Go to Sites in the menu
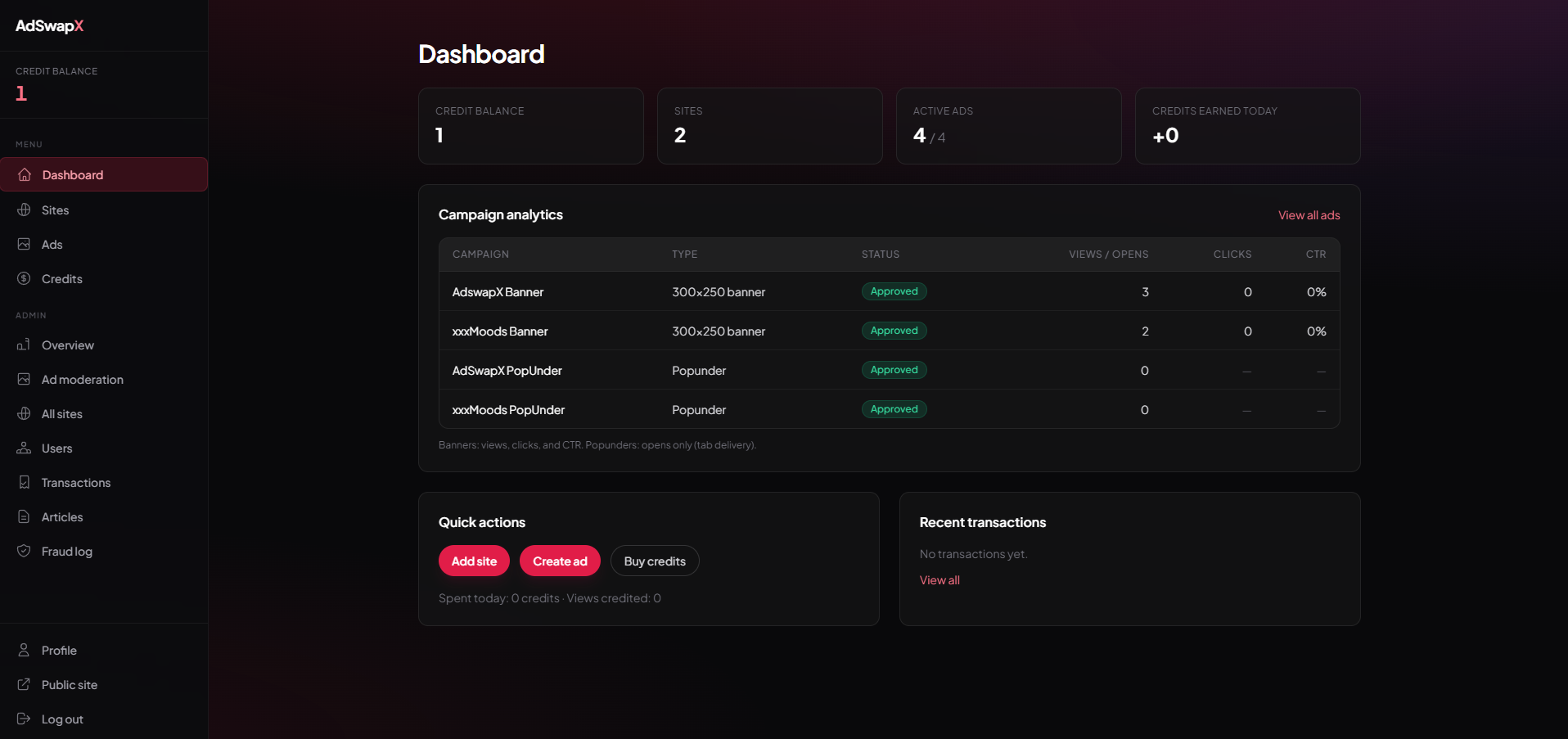 [x=104, y=210]
